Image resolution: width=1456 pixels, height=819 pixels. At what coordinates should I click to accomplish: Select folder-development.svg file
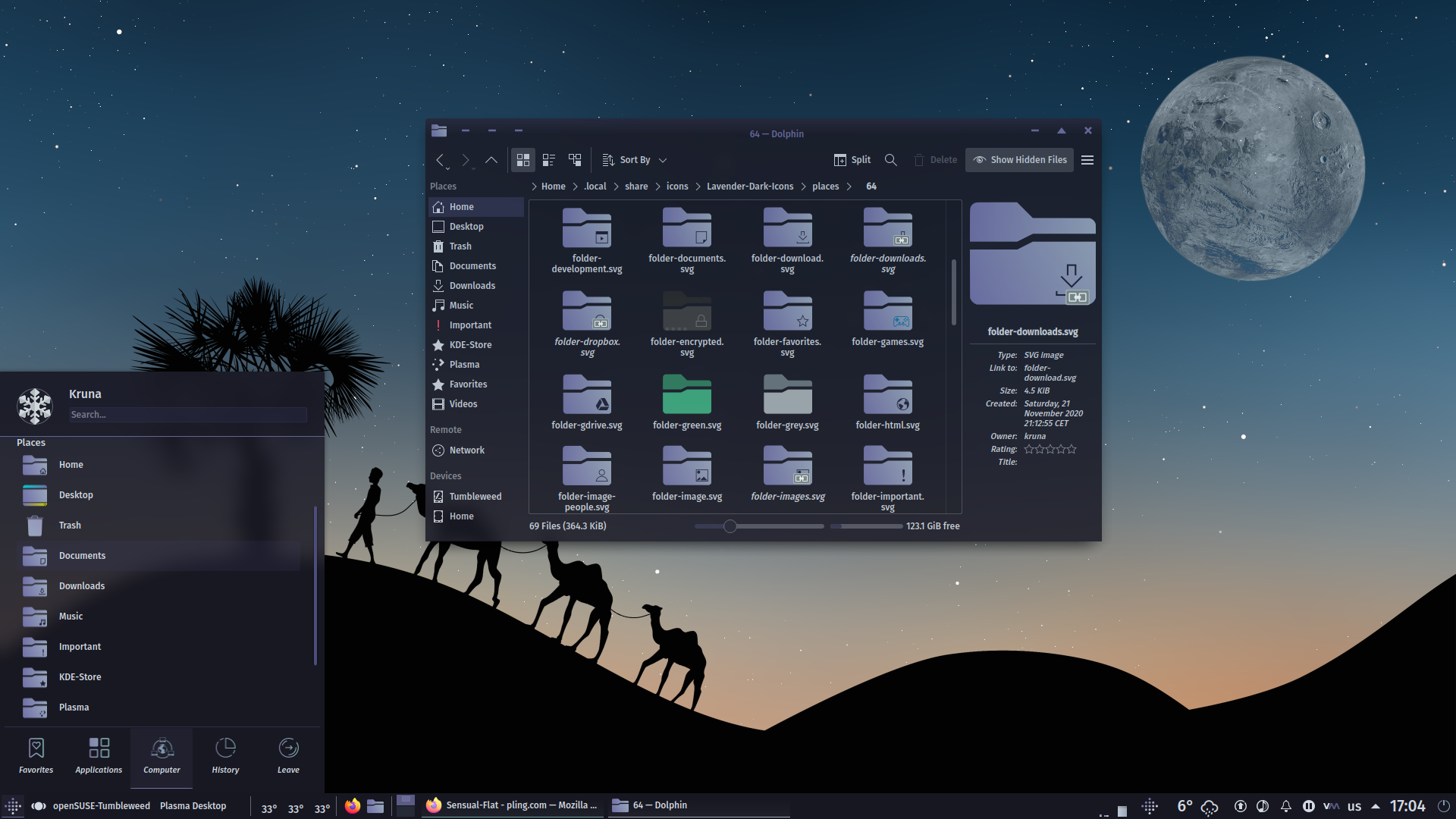587,240
